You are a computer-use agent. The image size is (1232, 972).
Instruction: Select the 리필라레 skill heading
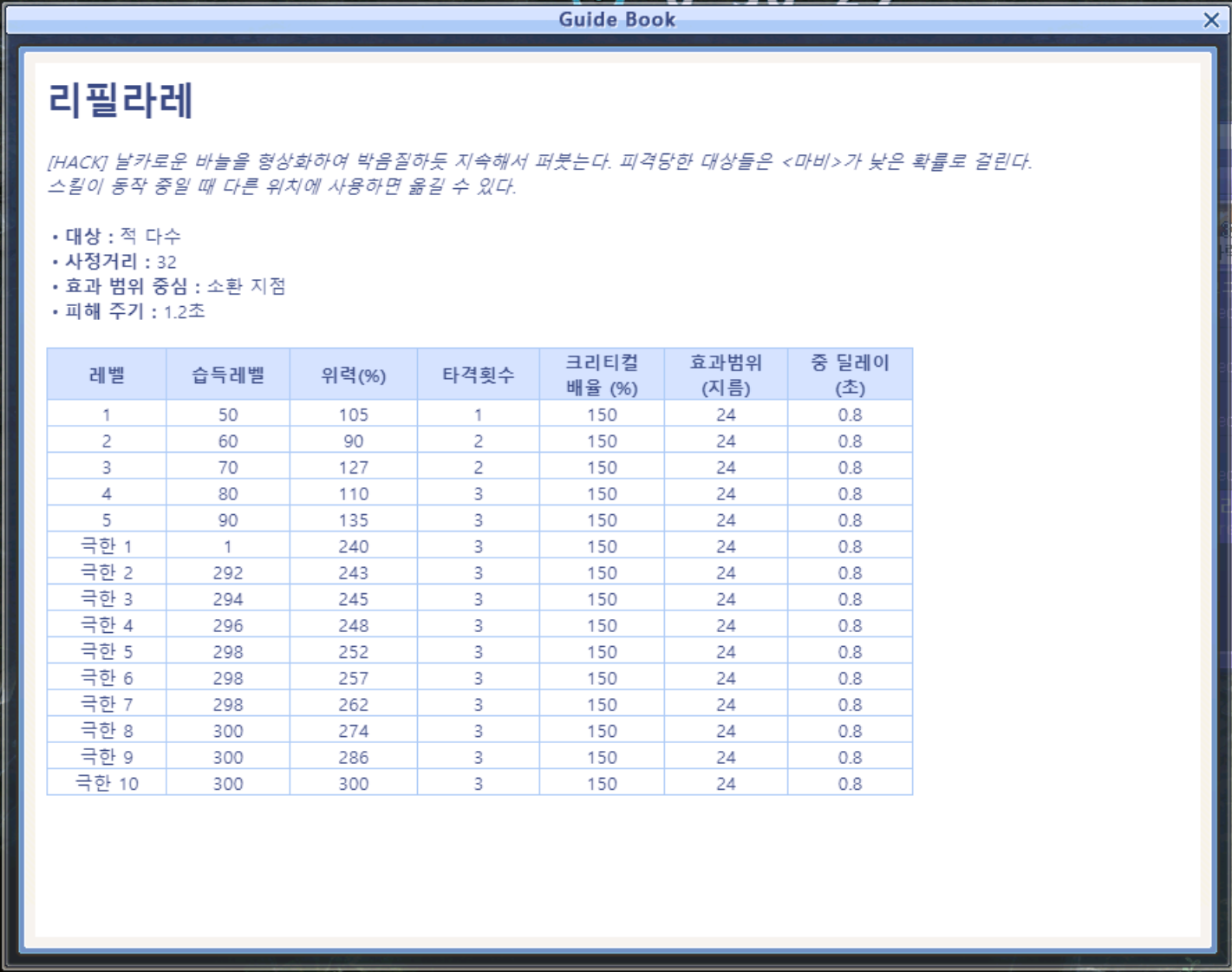tap(121, 100)
